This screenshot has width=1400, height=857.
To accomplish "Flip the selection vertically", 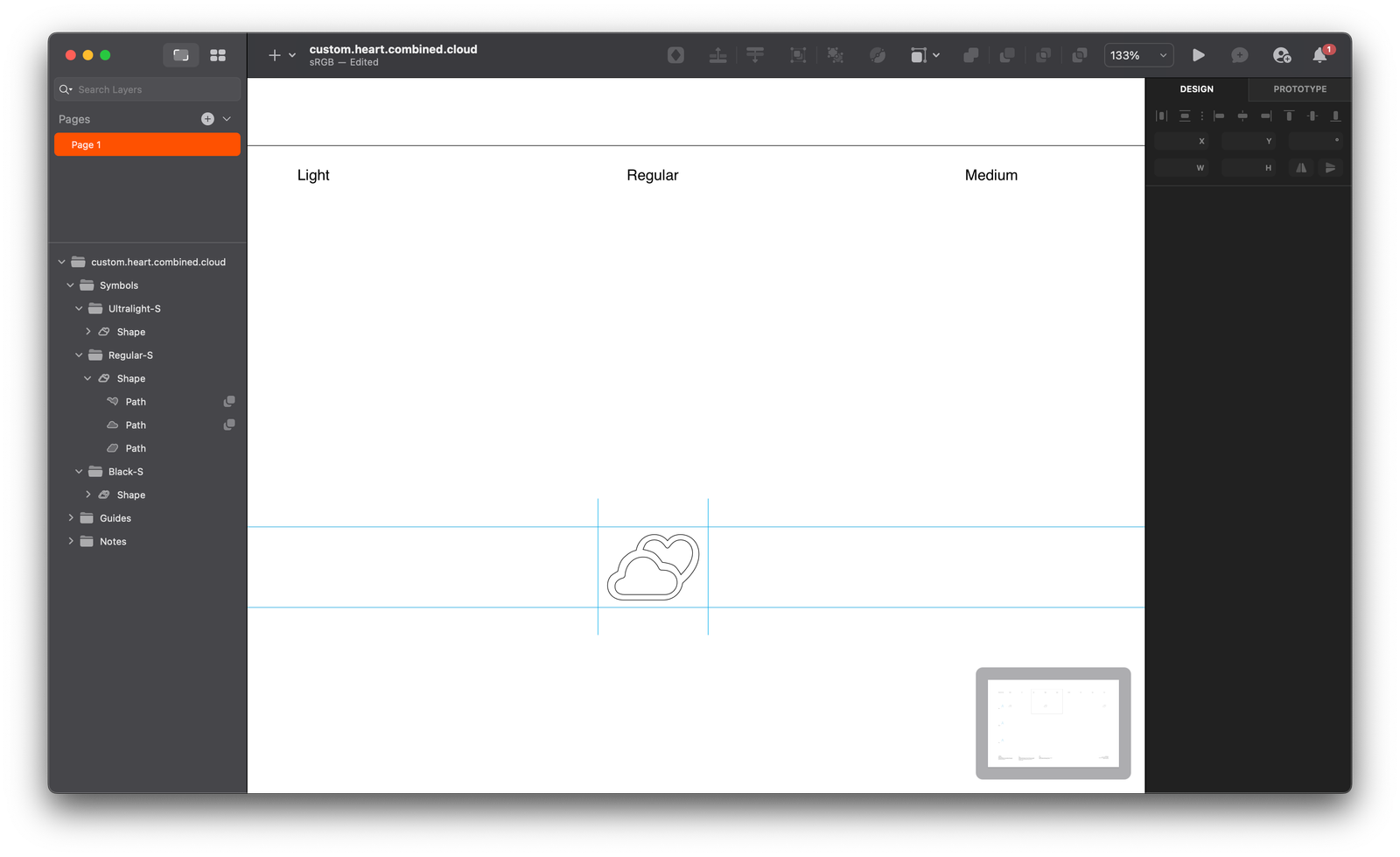I will 1331,167.
